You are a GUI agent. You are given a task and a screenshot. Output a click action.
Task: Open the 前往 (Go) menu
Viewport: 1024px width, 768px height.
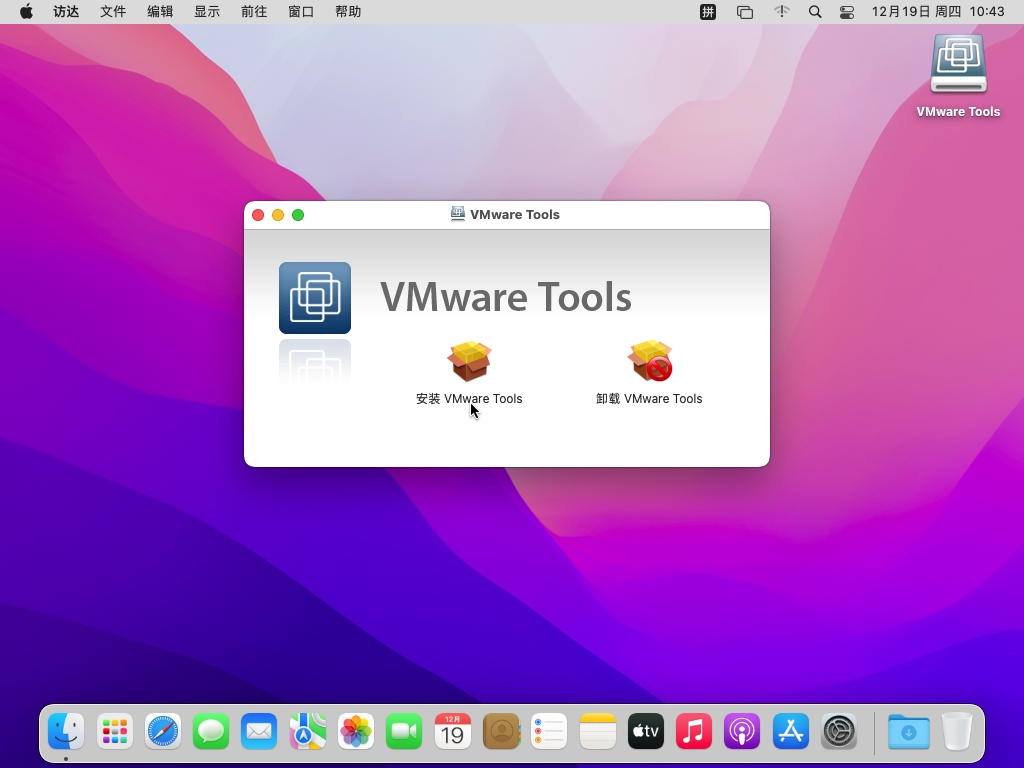tap(254, 12)
